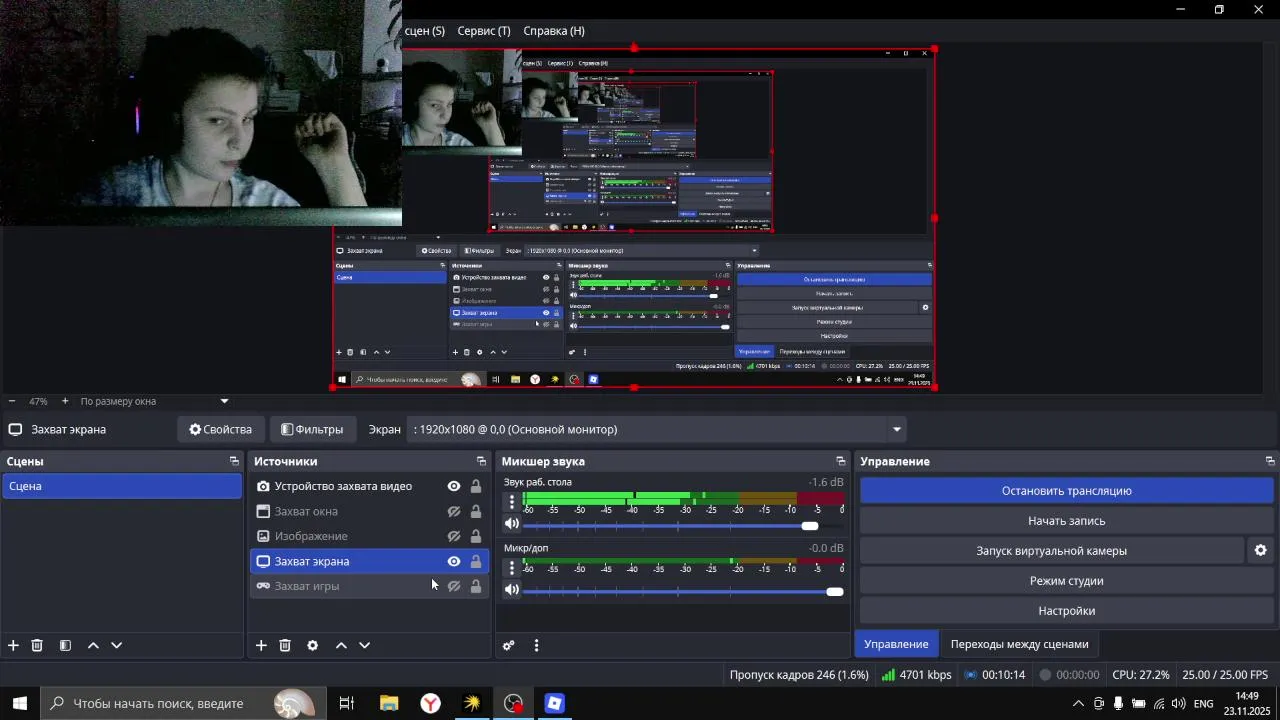Open Свойства for selected source
The image size is (1280, 720).
coord(221,429)
